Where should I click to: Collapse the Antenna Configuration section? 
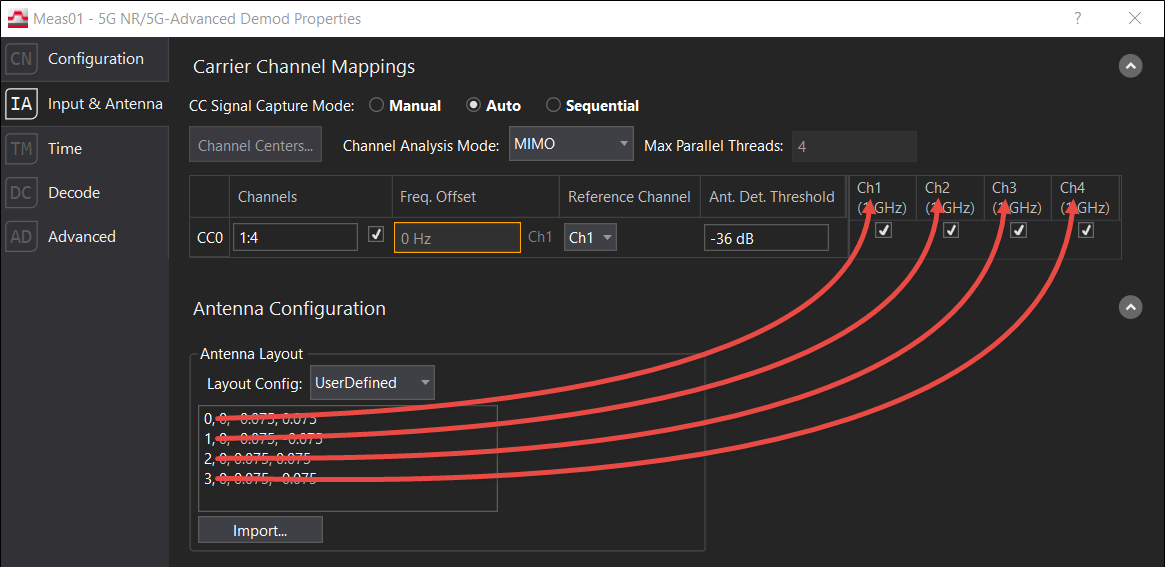coord(1130,308)
